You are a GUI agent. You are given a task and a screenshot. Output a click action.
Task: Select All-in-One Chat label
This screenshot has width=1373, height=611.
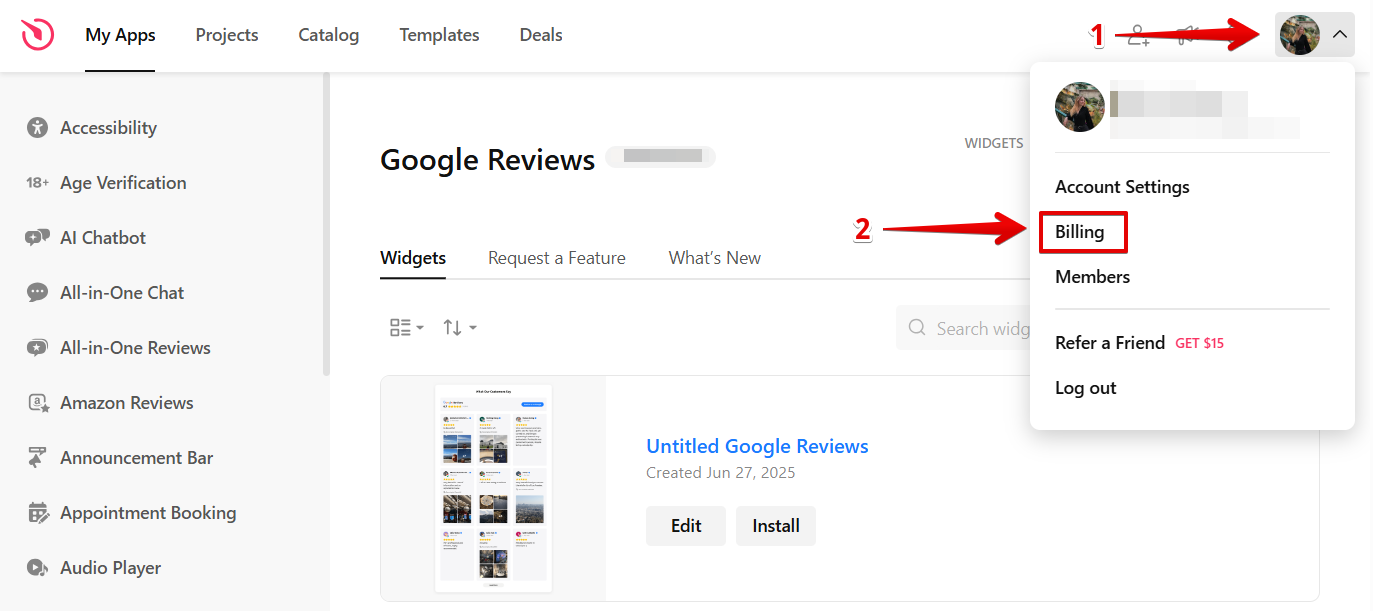122,293
